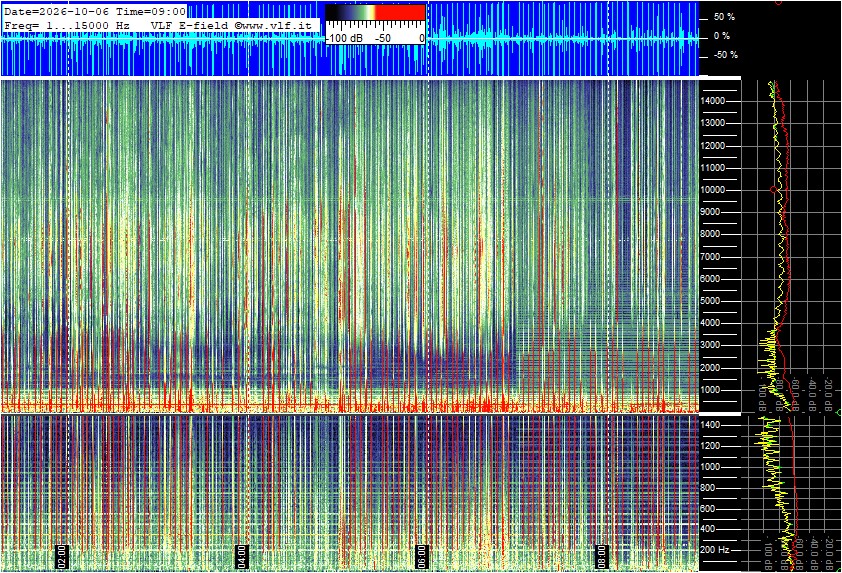842x573 pixels.
Task: Click the red circle marker at 10000 Hz
Action: 774,190
